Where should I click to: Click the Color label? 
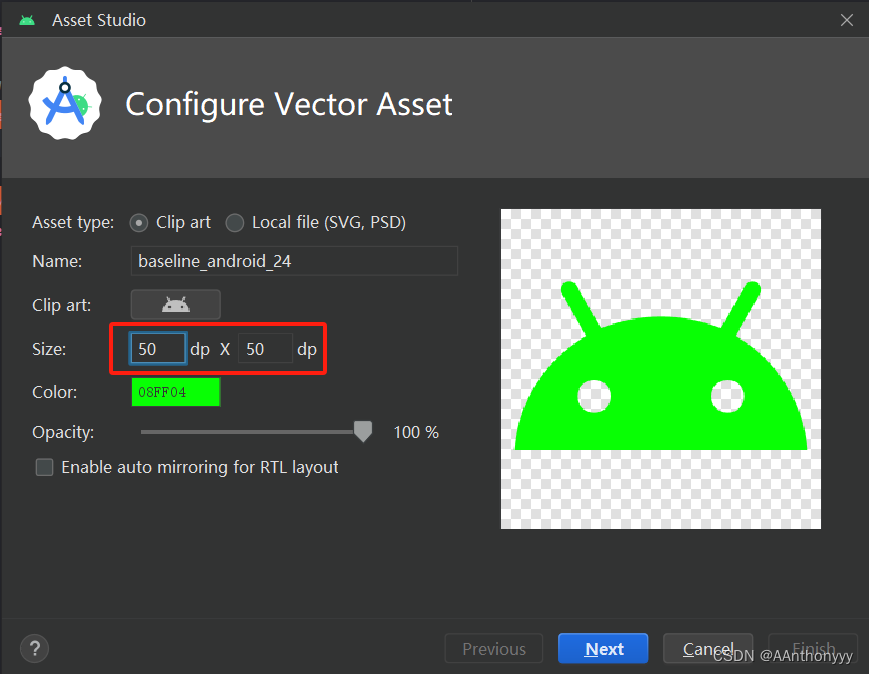[x=54, y=392]
